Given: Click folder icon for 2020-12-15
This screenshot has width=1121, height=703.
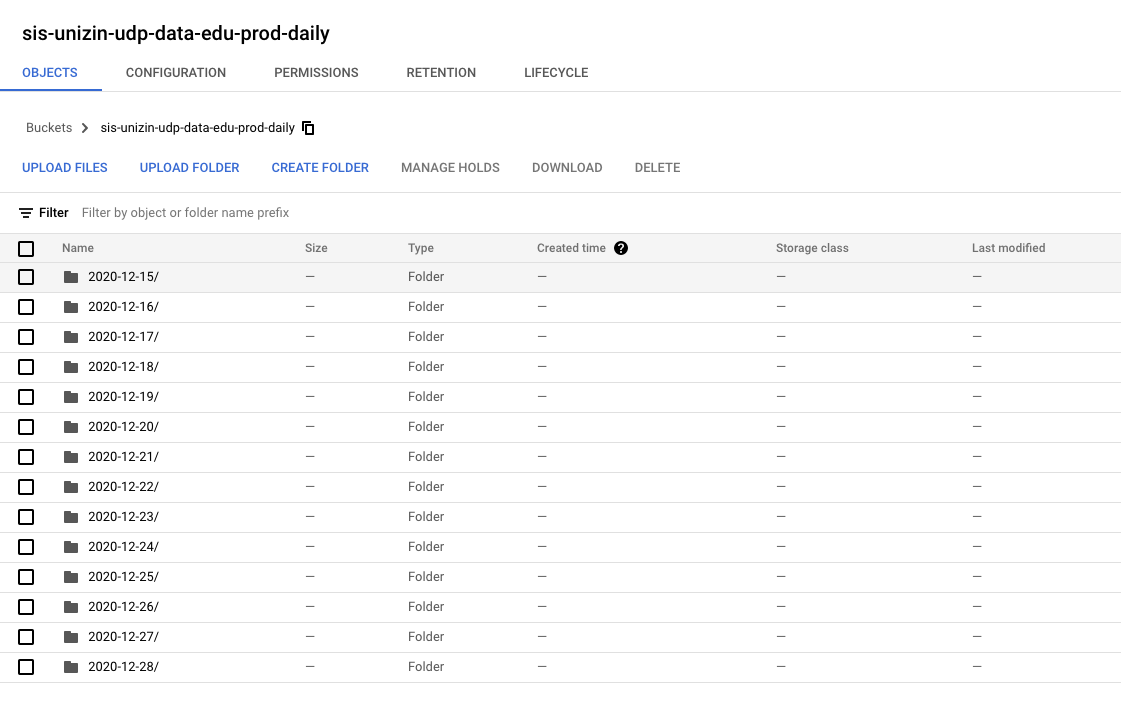Looking at the screenshot, I should tap(71, 277).
